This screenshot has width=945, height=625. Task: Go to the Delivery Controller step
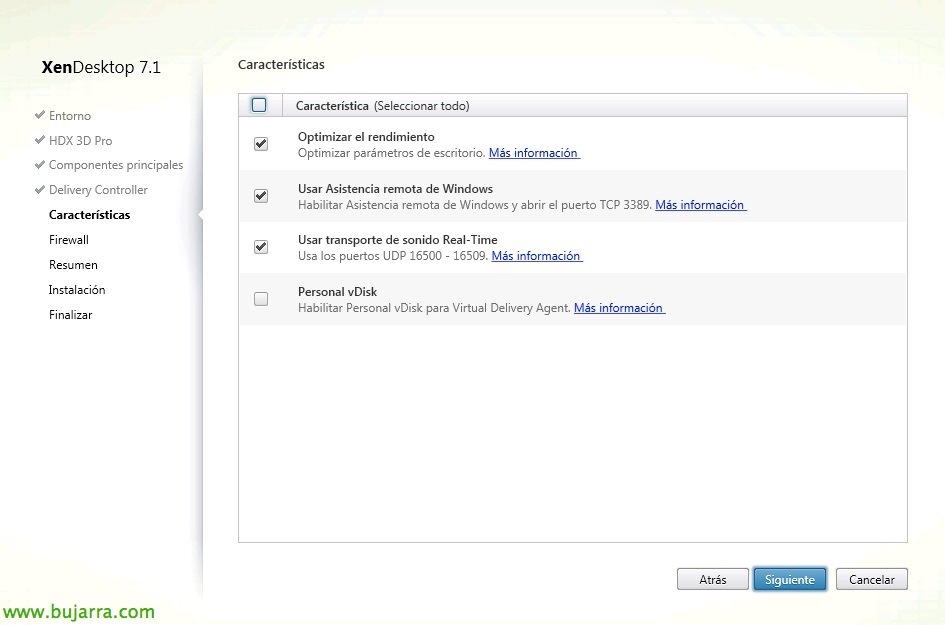point(98,190)
